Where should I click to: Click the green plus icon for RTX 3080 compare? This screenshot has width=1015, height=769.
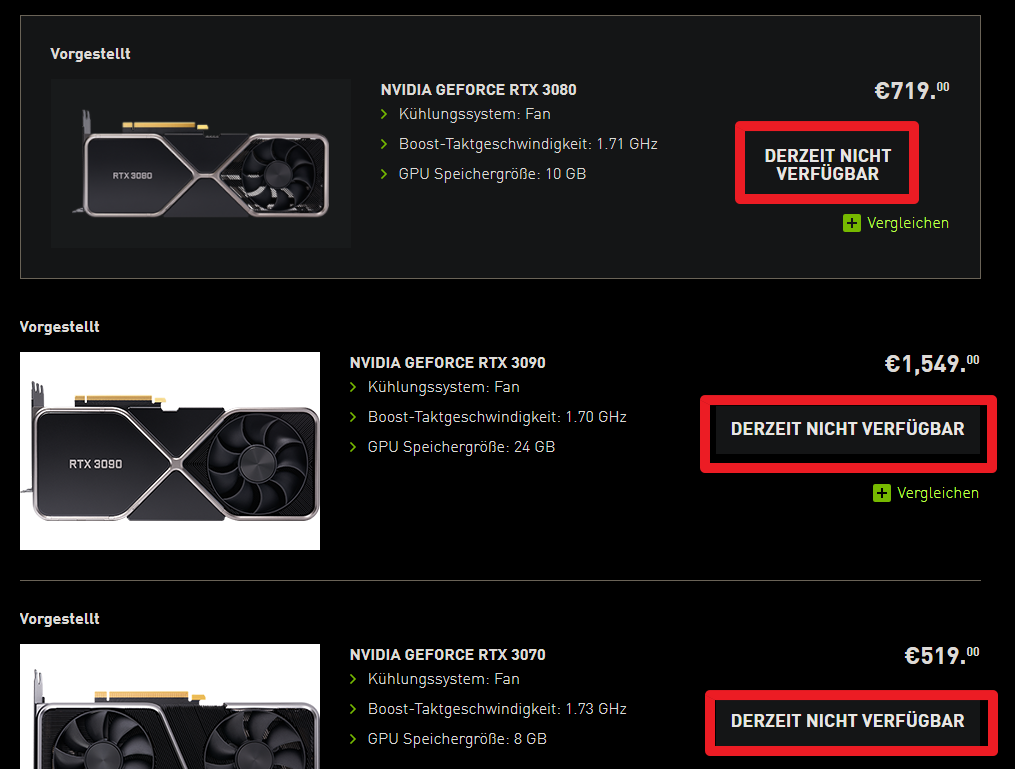851,223
